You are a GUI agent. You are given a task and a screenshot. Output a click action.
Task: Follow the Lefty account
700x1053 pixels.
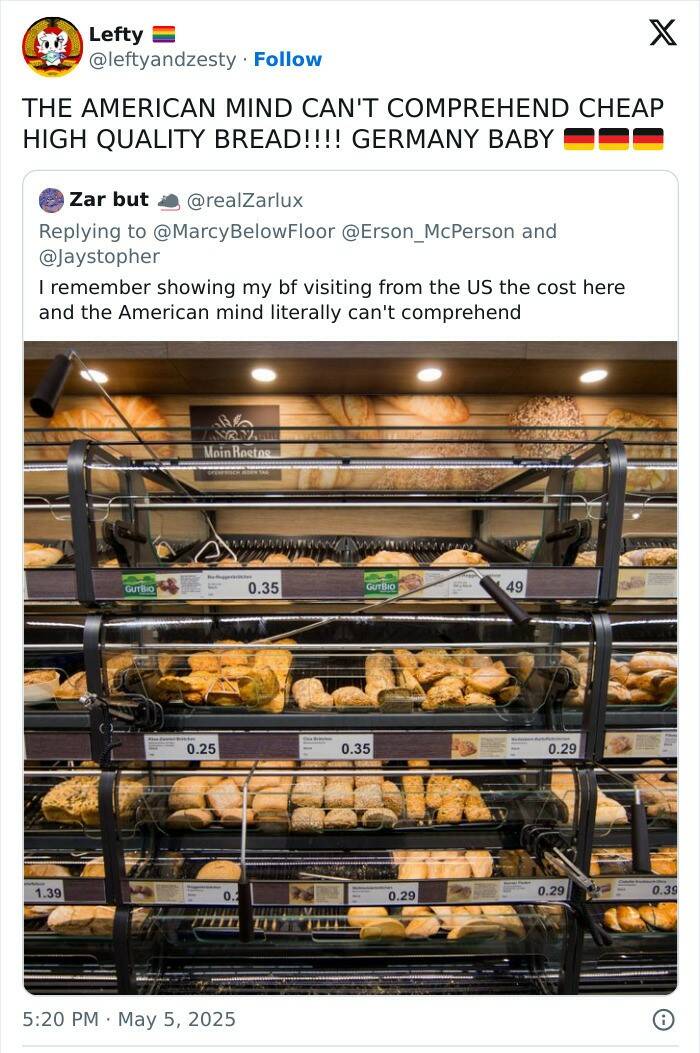coord(288,60)
